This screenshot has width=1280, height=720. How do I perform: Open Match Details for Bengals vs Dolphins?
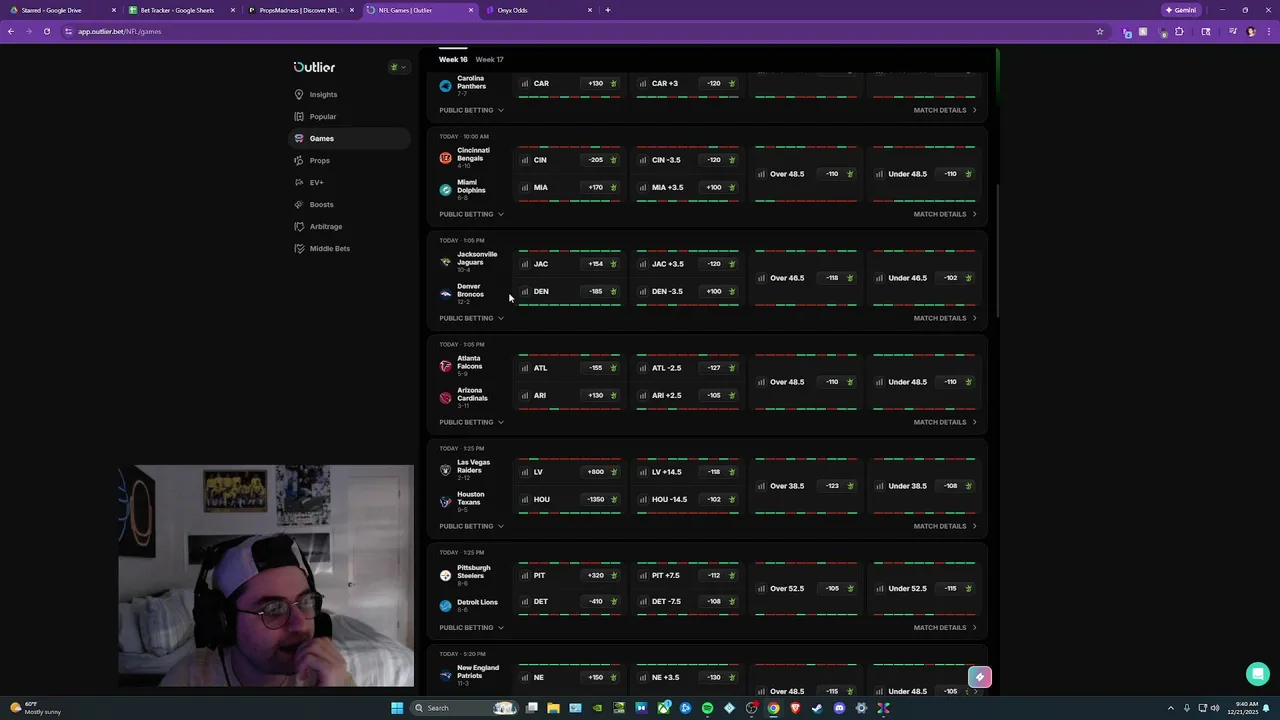click(x=945, y=214)
